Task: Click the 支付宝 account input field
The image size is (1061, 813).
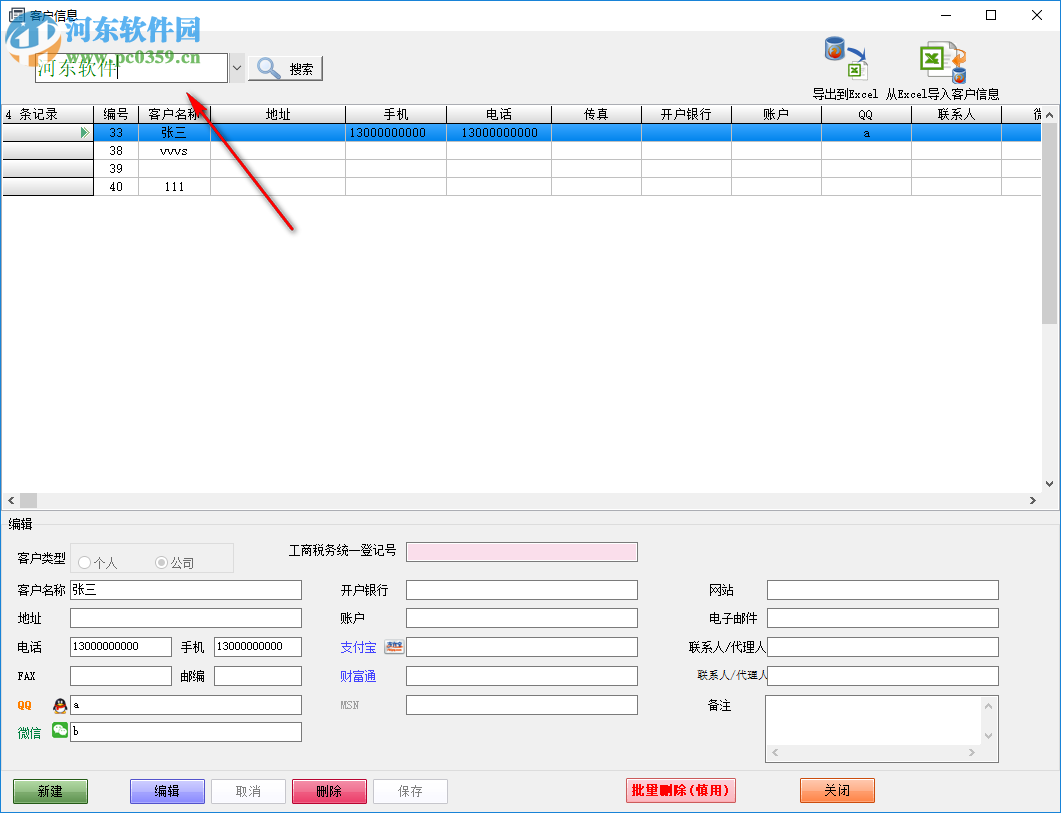Action: pos(522,646)
